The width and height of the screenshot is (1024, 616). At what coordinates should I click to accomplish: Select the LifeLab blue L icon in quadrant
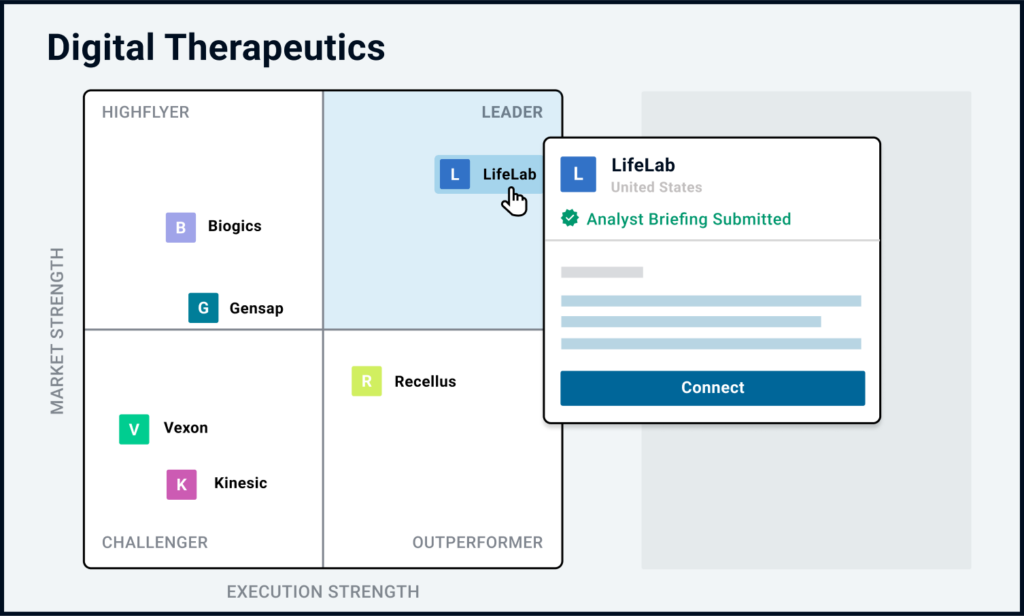click(x=455, y=174)
